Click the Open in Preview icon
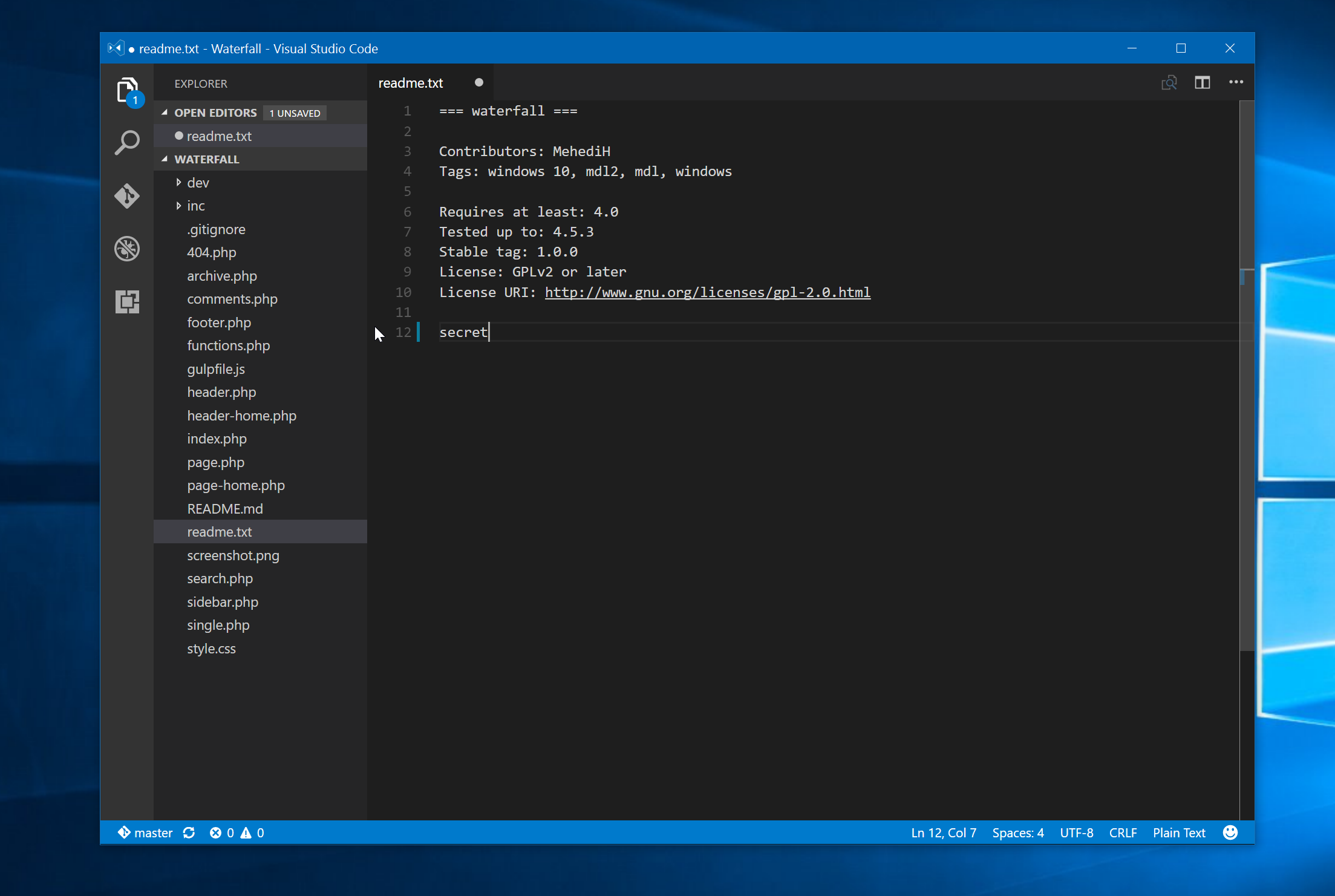Image resolution: width=1335 pixels, height=896 pixels. 1169,83
